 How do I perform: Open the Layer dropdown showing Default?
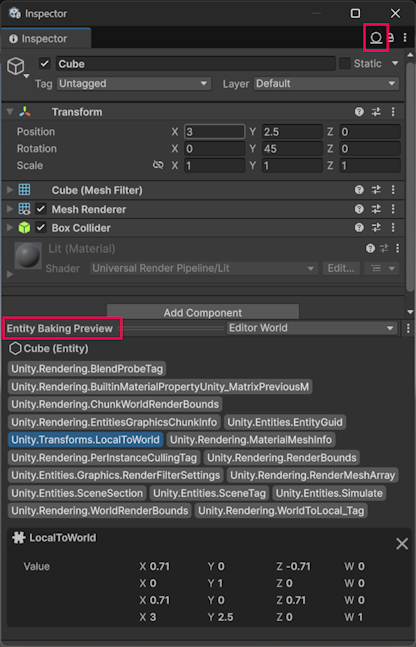(x=326, y=83)
